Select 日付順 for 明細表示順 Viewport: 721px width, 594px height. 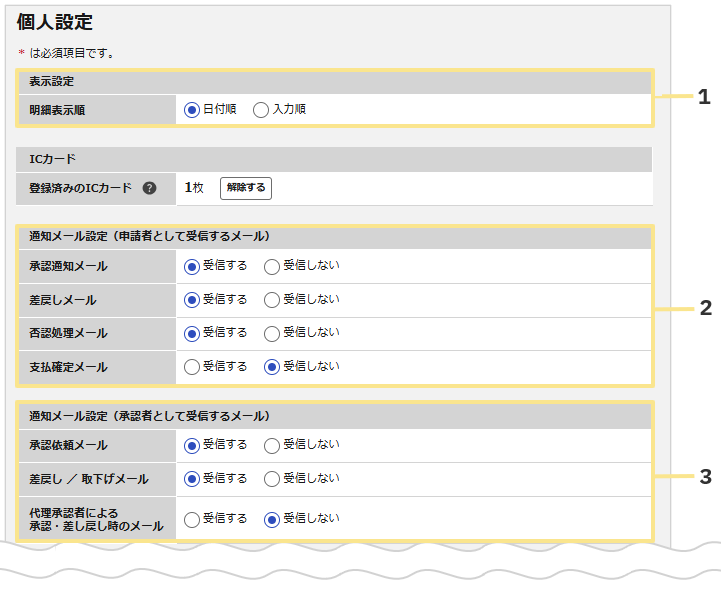tap(192, 110)
